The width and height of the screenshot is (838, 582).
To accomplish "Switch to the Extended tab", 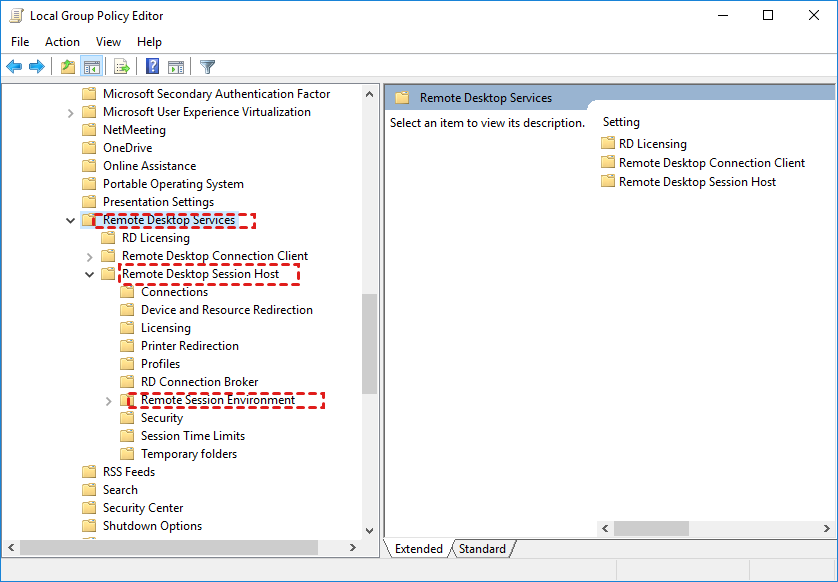I will pyautogui.click(x=418, y=548).
